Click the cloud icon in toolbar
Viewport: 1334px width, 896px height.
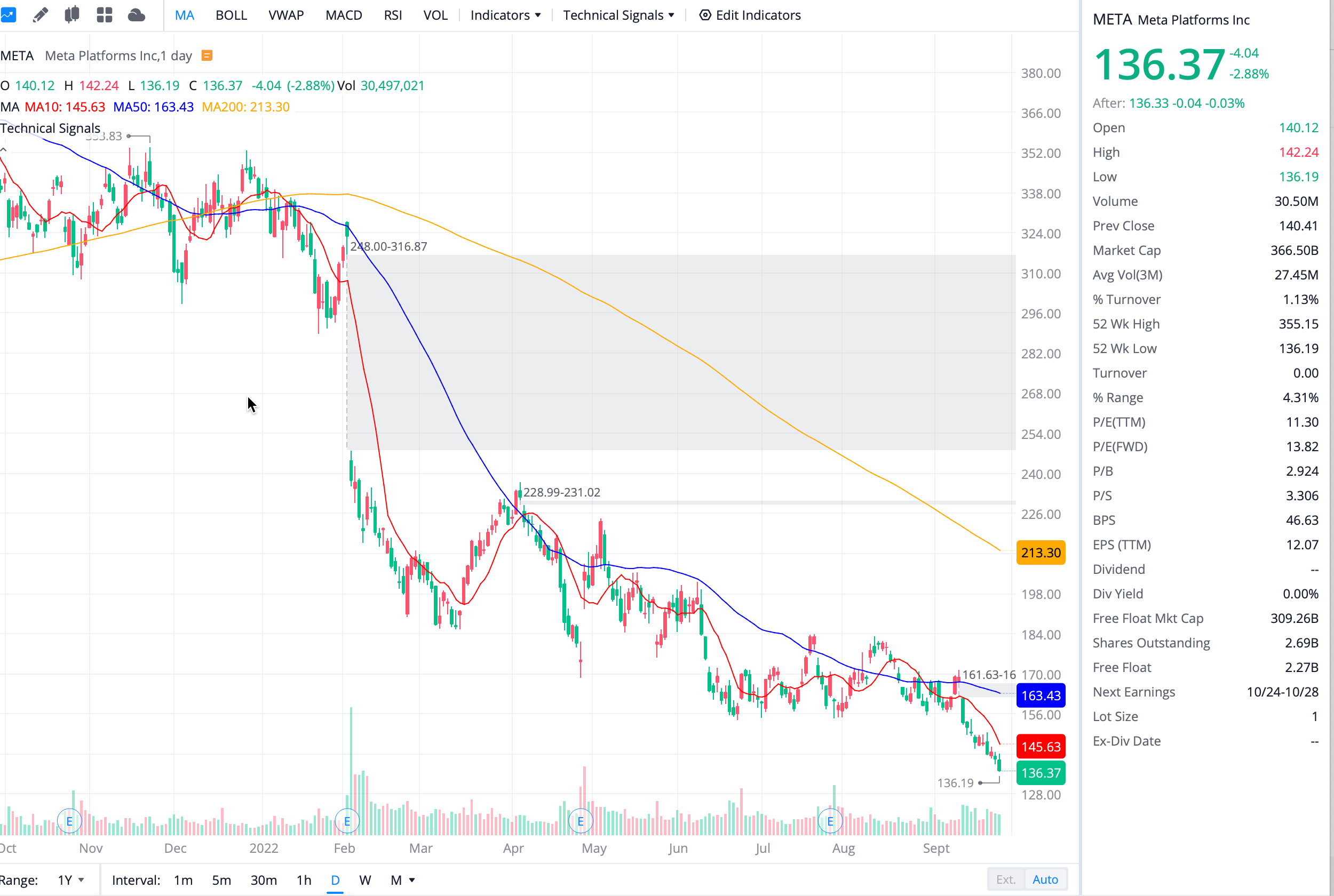click(136, 15)
